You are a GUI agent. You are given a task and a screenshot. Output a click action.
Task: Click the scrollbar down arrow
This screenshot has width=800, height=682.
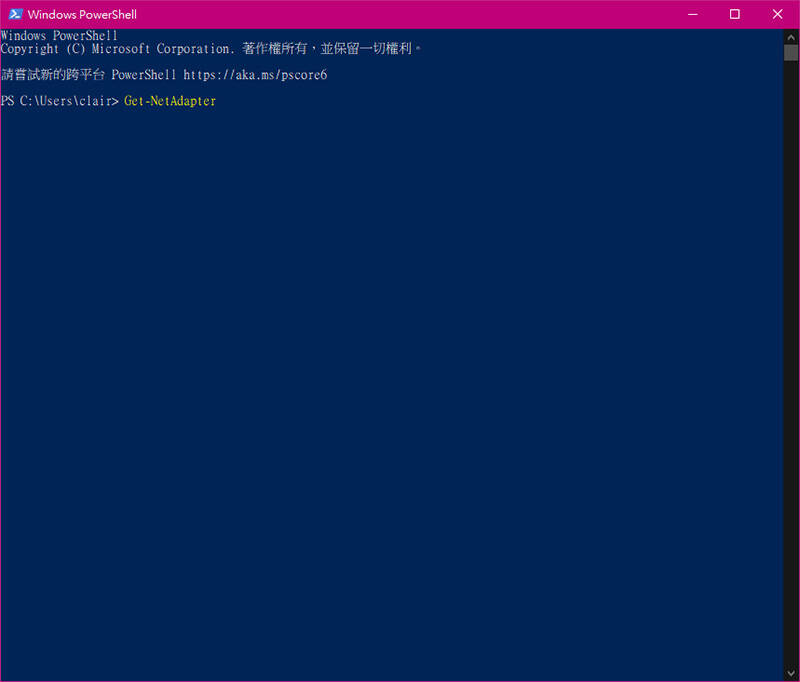tap(791, 673)
